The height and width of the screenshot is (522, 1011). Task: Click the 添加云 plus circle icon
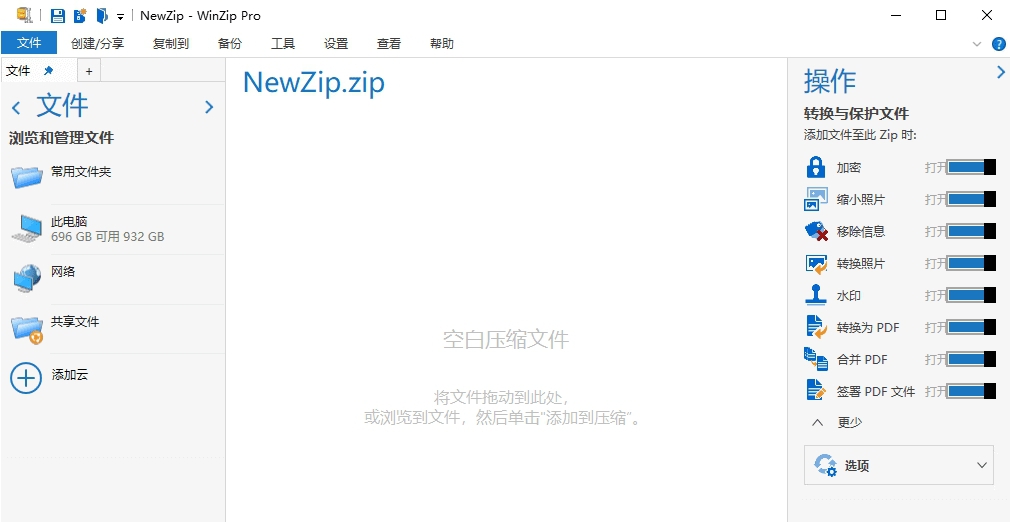pos(26,378)
